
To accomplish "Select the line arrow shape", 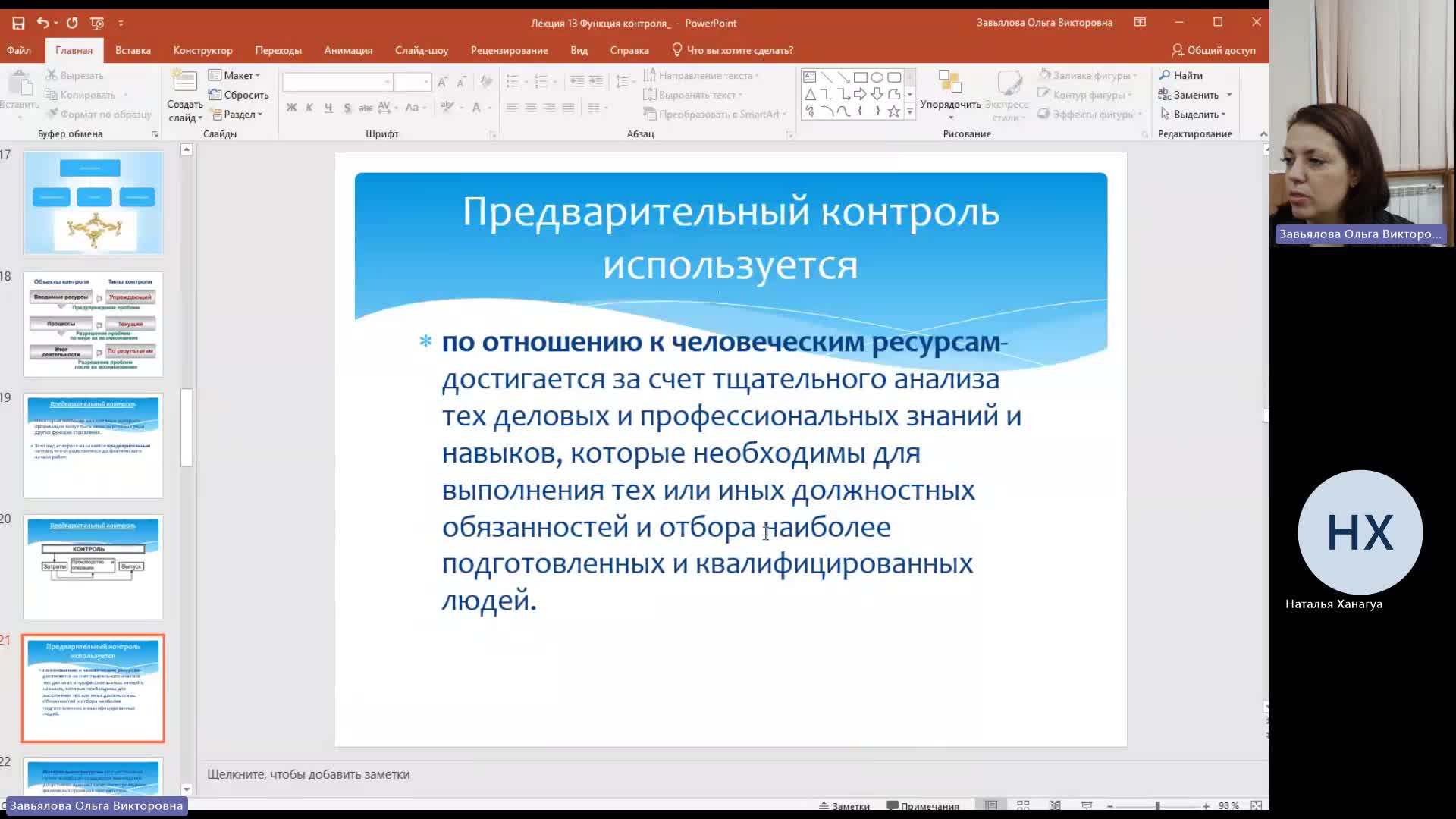I will point(843,77).
